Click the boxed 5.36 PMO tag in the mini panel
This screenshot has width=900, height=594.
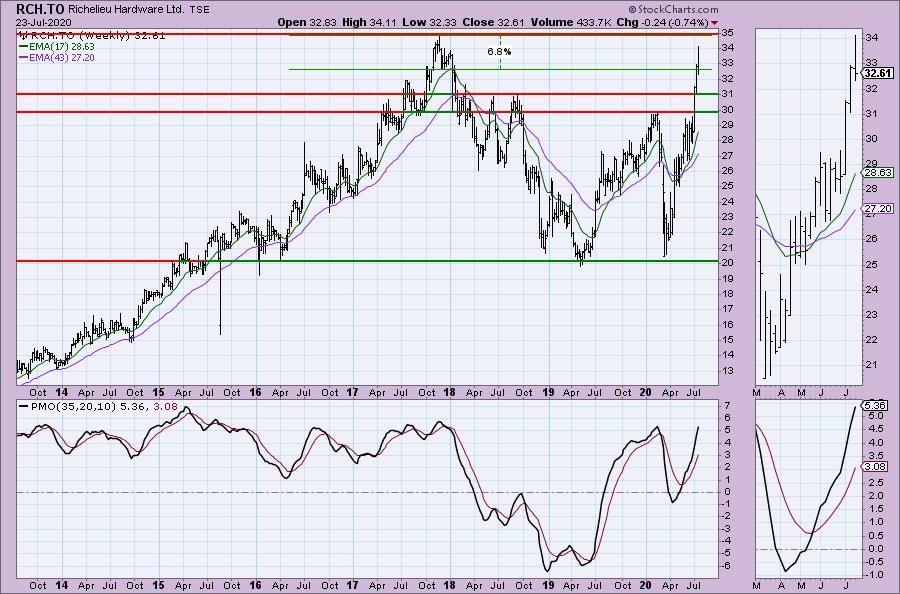[x=876, y=405]
